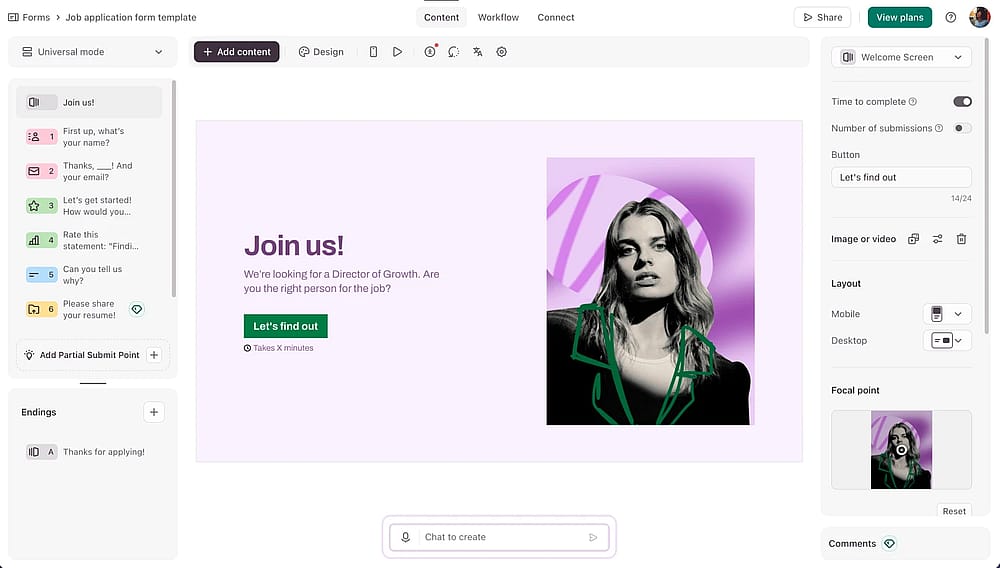1000x568 pixels.
Task: Toggle Time to complete switch
Action: (962, 101)
